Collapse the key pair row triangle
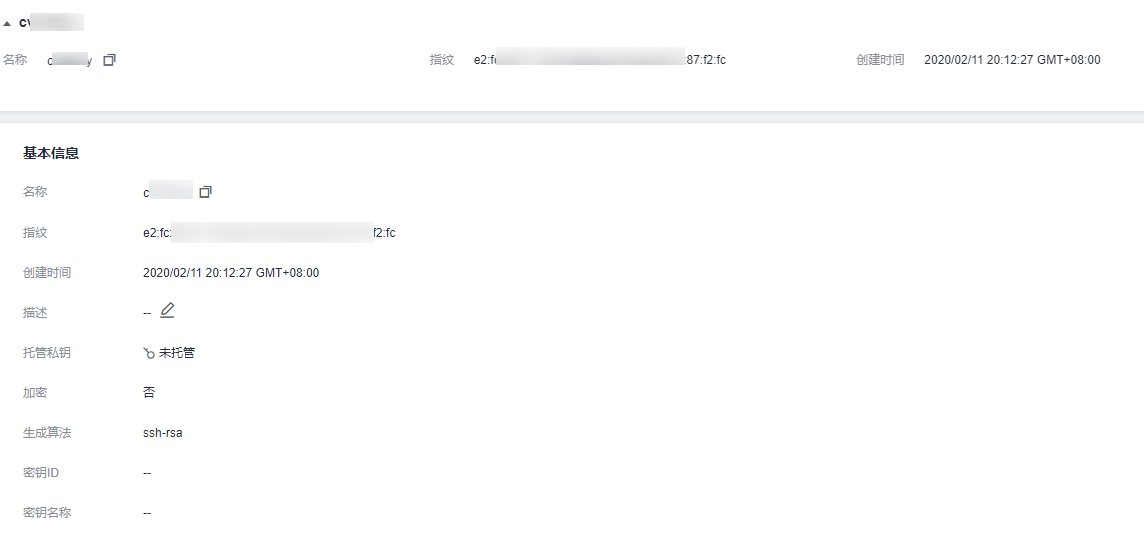 click(7, 23)
